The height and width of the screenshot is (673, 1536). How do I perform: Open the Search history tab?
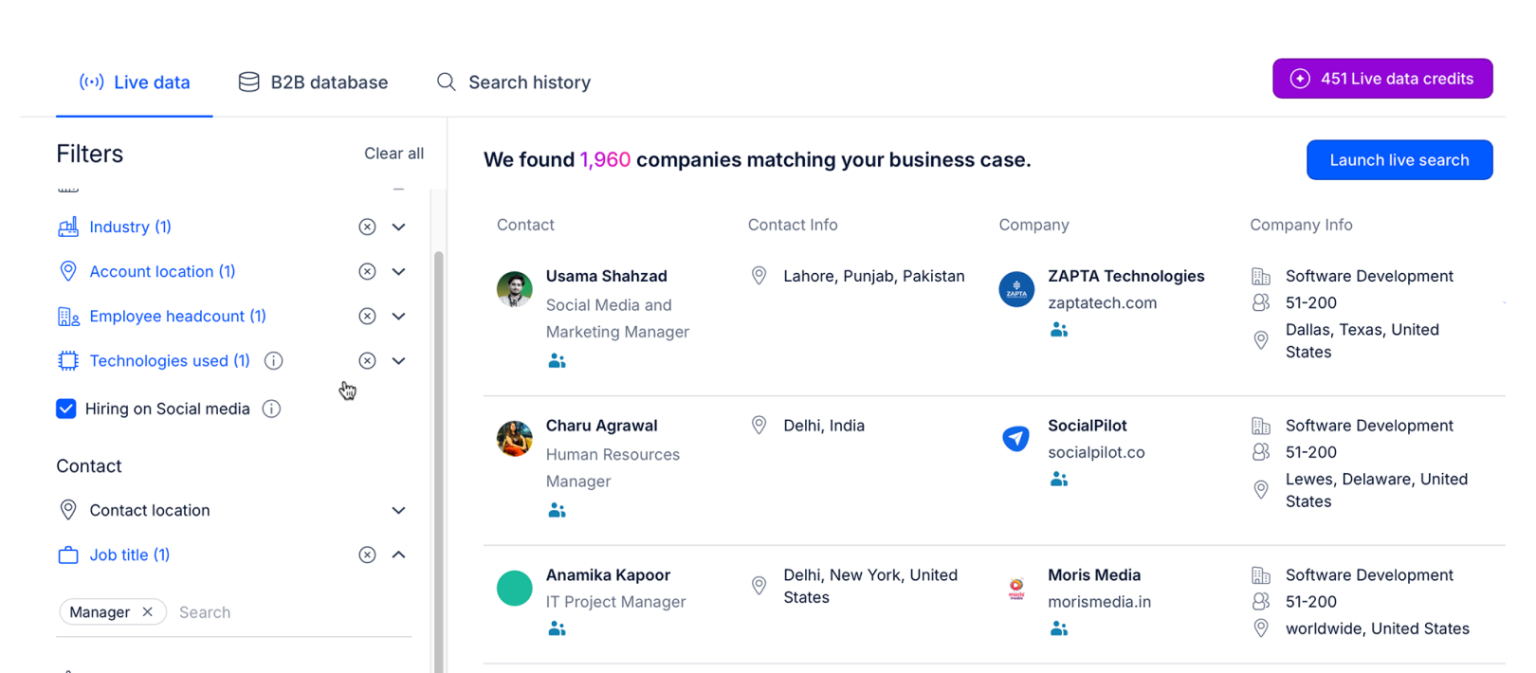tap(514, 83)
